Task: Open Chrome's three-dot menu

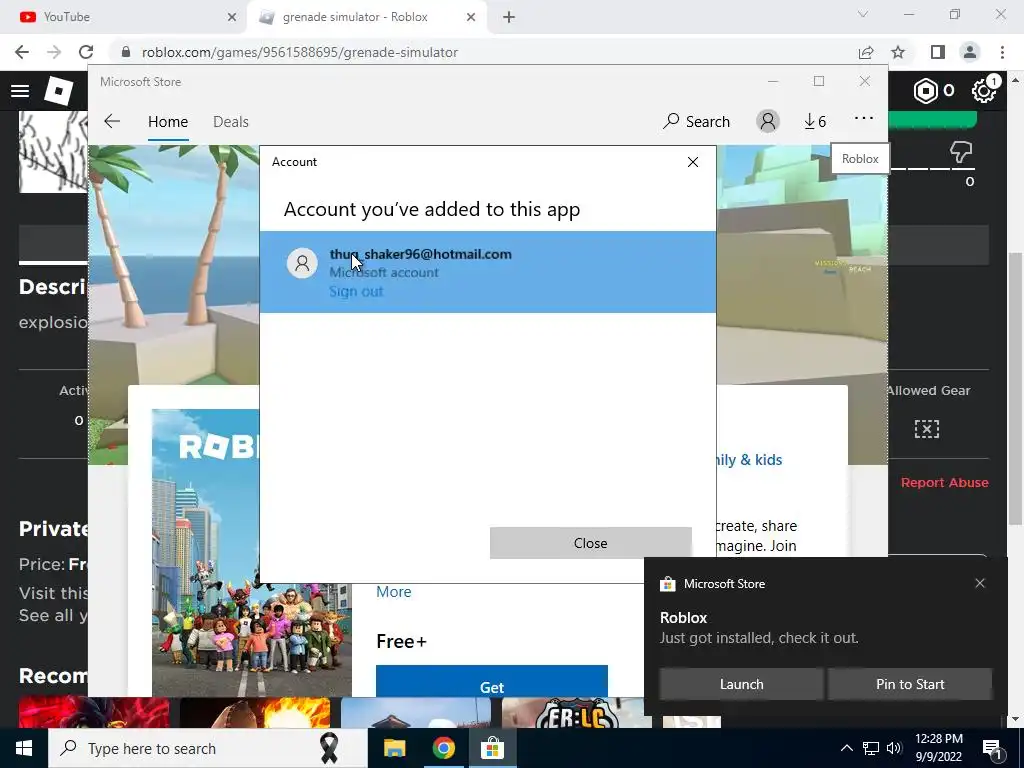Action: [x=1002, y=52]
